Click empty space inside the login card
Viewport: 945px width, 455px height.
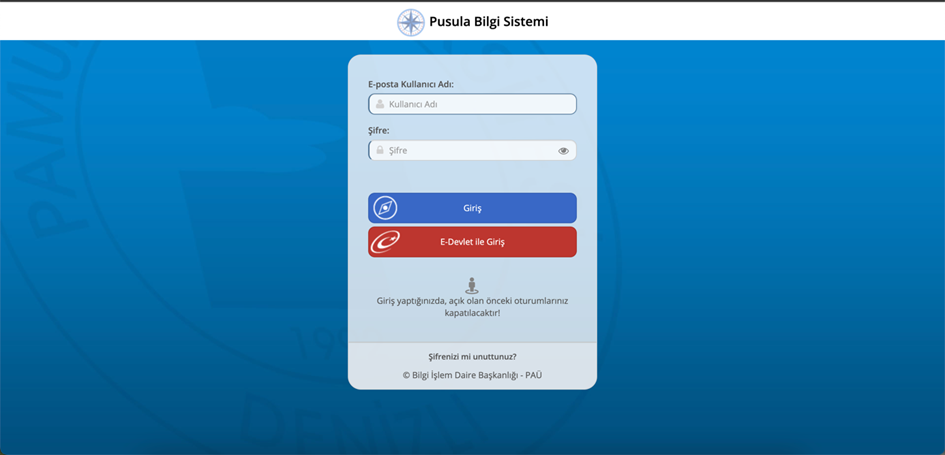472,175
